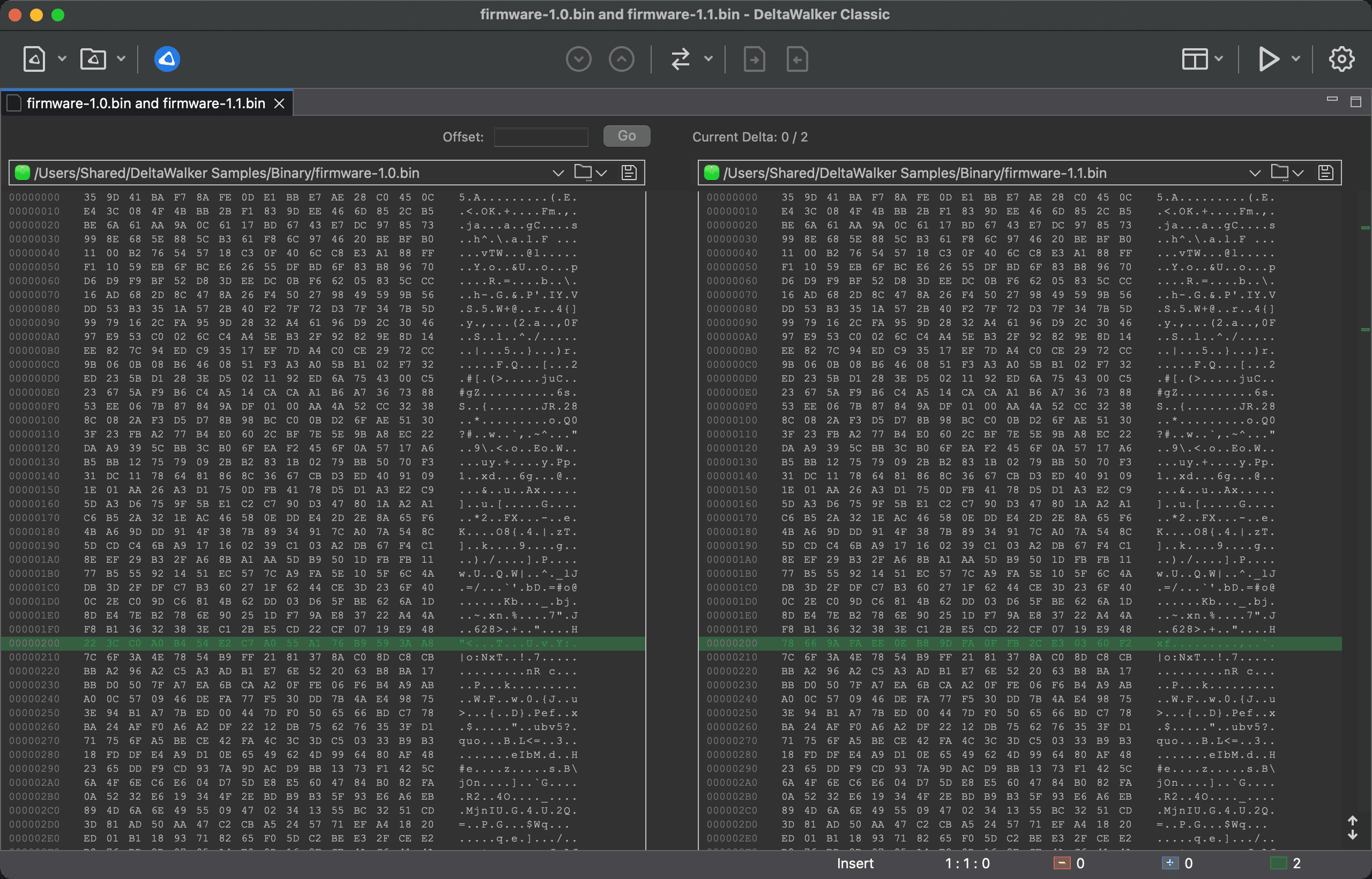The image size is (1372, 879).
Task: Click Insert mode in status bar
Action: point(855,863)
